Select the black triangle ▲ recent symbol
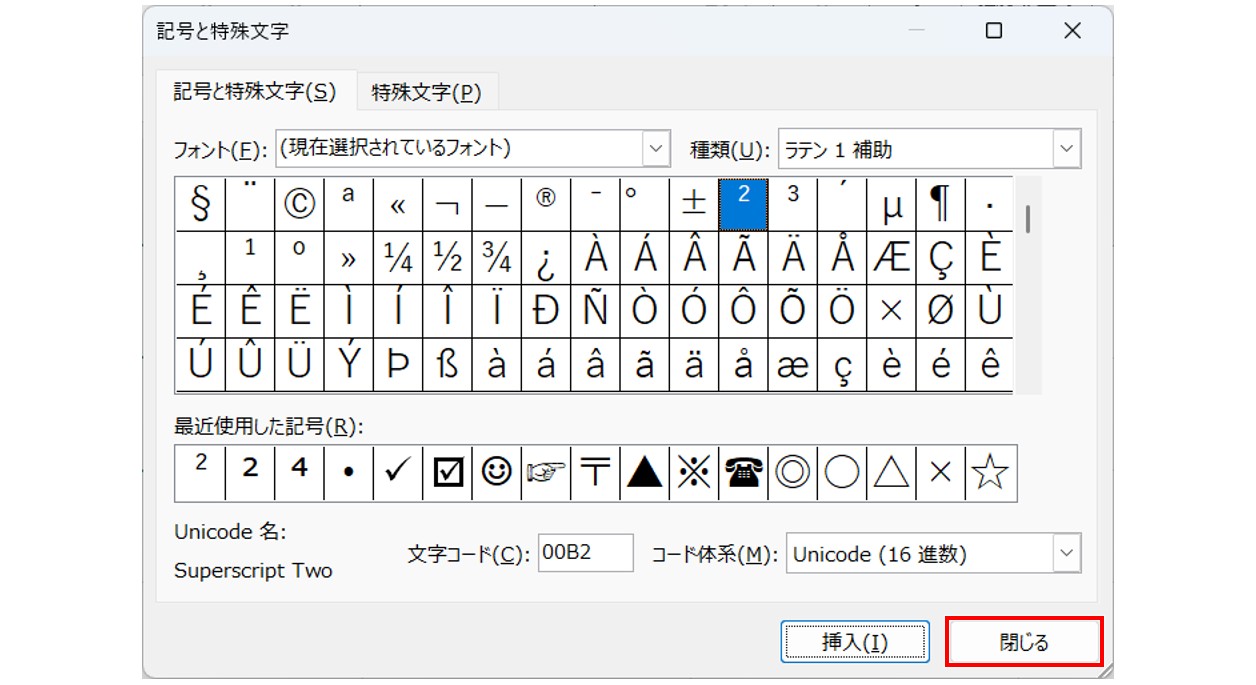This screenshot has width=1256, height=685. [x=645, y=473]
